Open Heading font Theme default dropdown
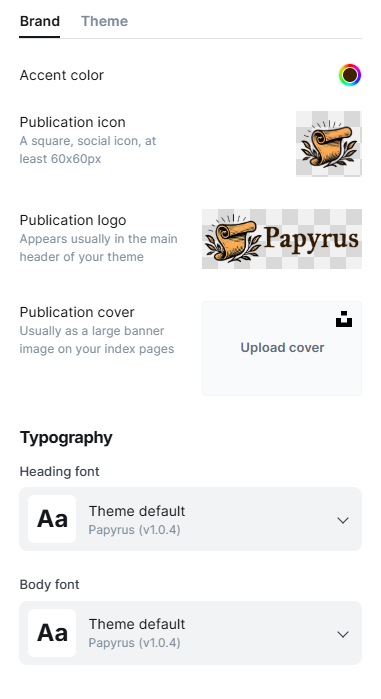Image resolution: width=381 pixels, height=699 pixels. pyautogui.click(x=191, y=519)
